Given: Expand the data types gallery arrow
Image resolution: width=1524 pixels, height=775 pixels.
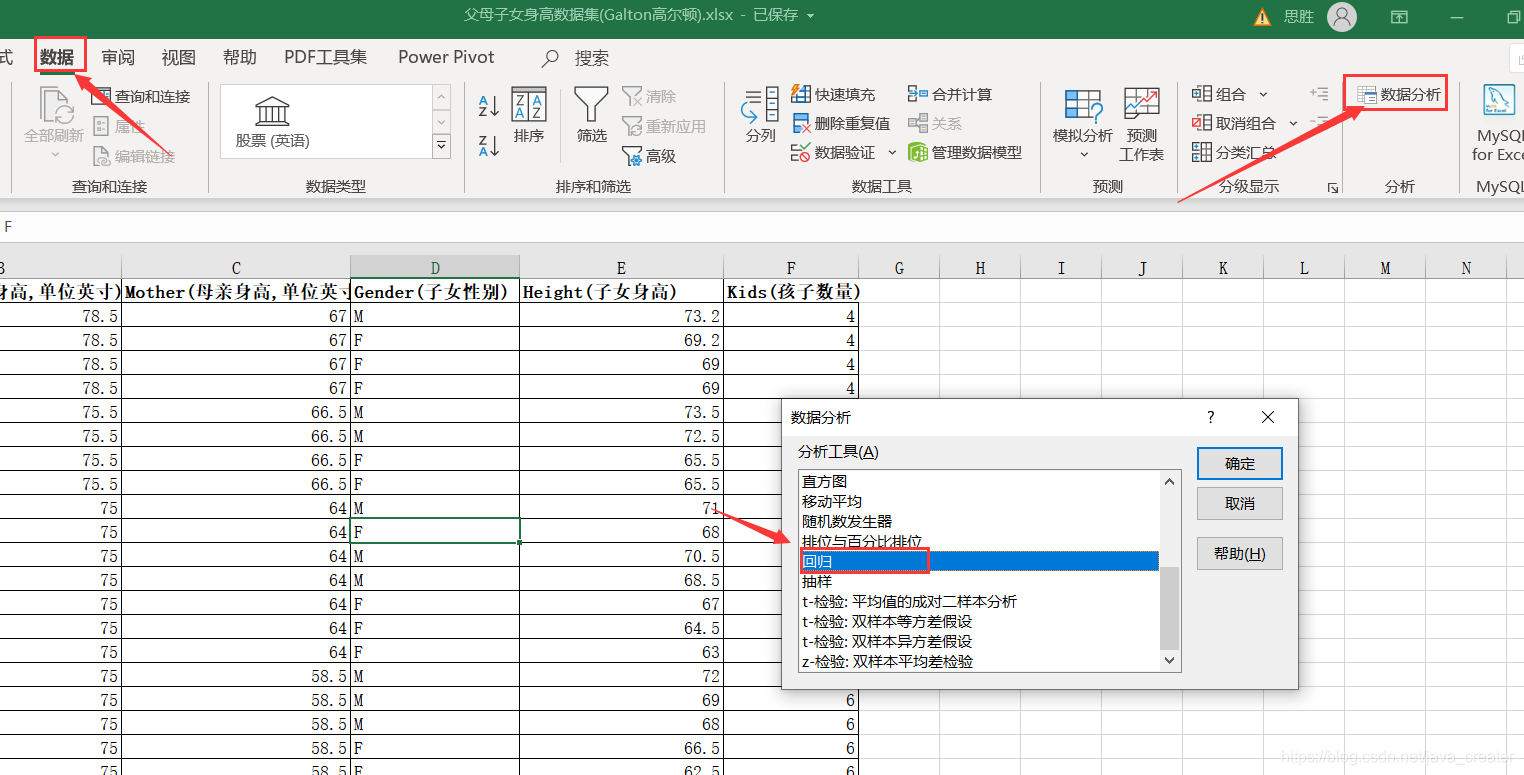Looking at the screenshot, I should coord(442,146).
